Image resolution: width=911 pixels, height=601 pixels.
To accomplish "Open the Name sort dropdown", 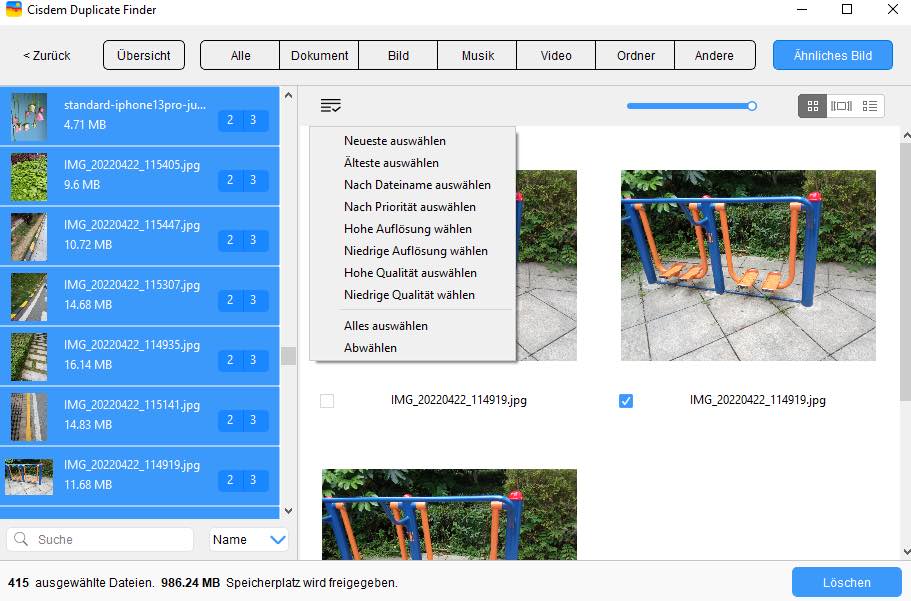I will click(x=249, y=540).
